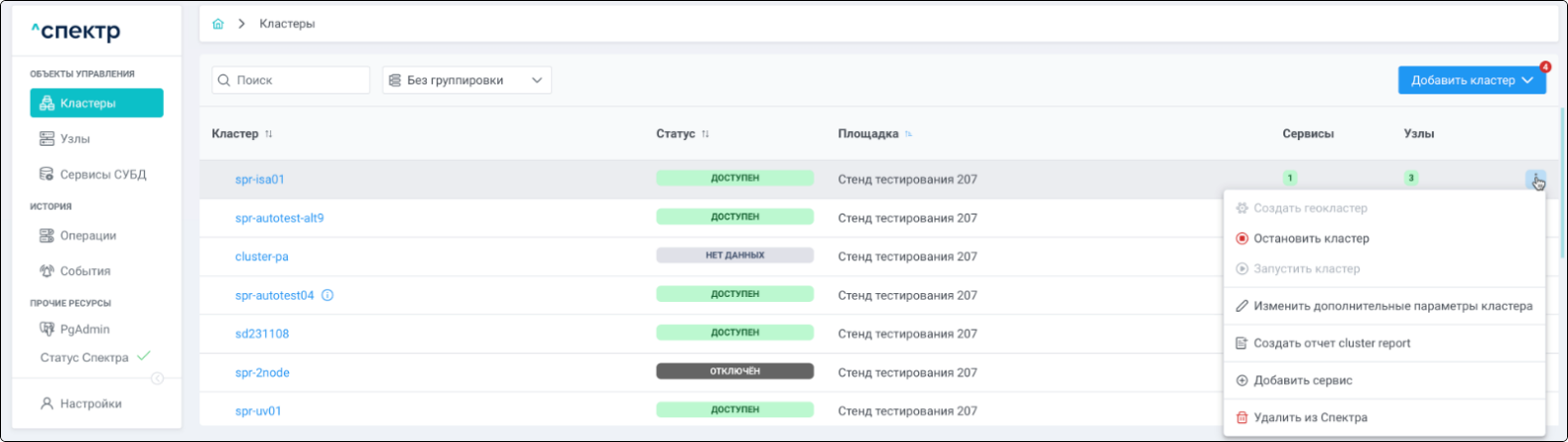
Task: Click the services count badge for spr-isa01
Action: (1289, 179)
